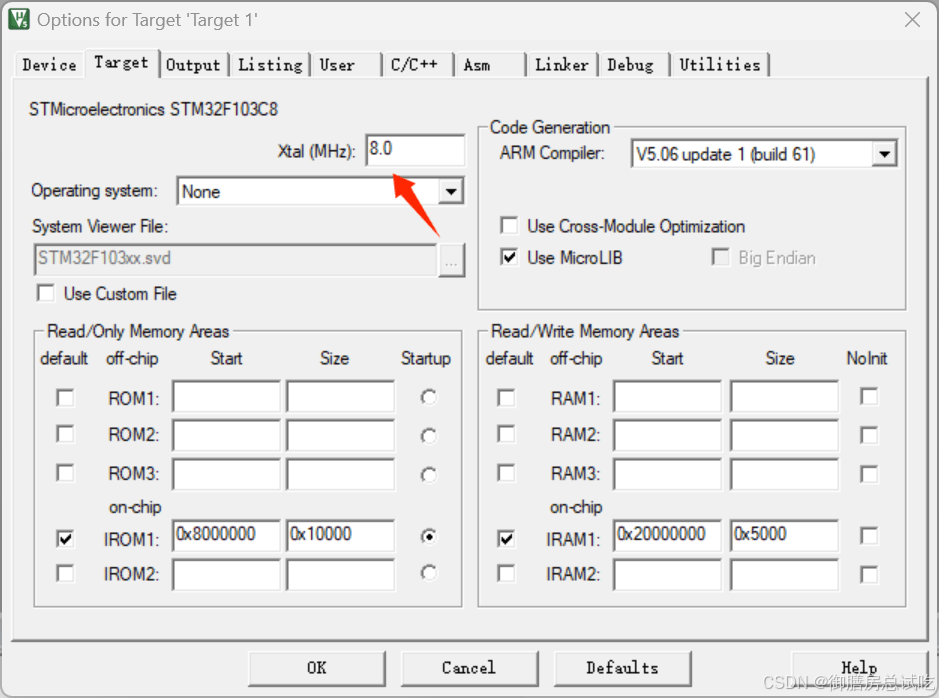Click the IRAM2 Size field

784,575
